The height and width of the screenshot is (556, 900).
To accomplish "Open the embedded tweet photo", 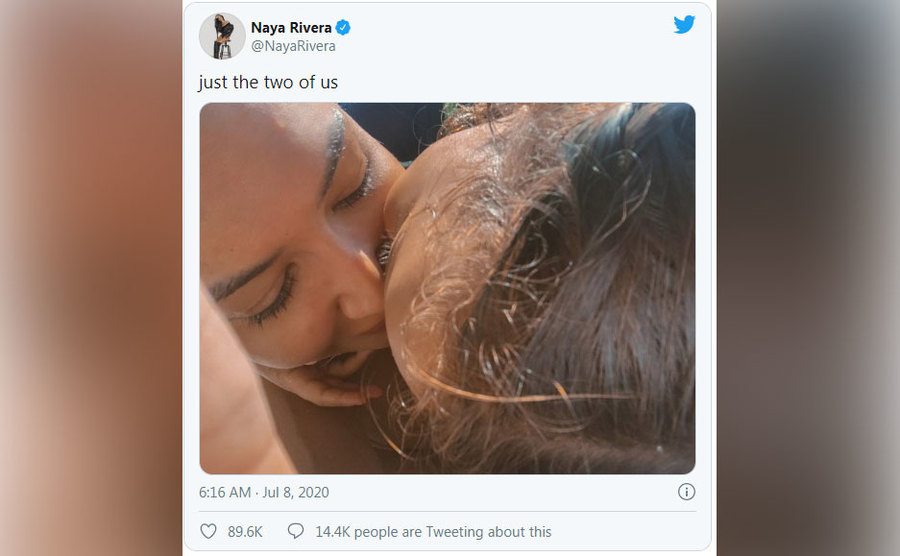I will pyautogui.click(x=447, y=288).
